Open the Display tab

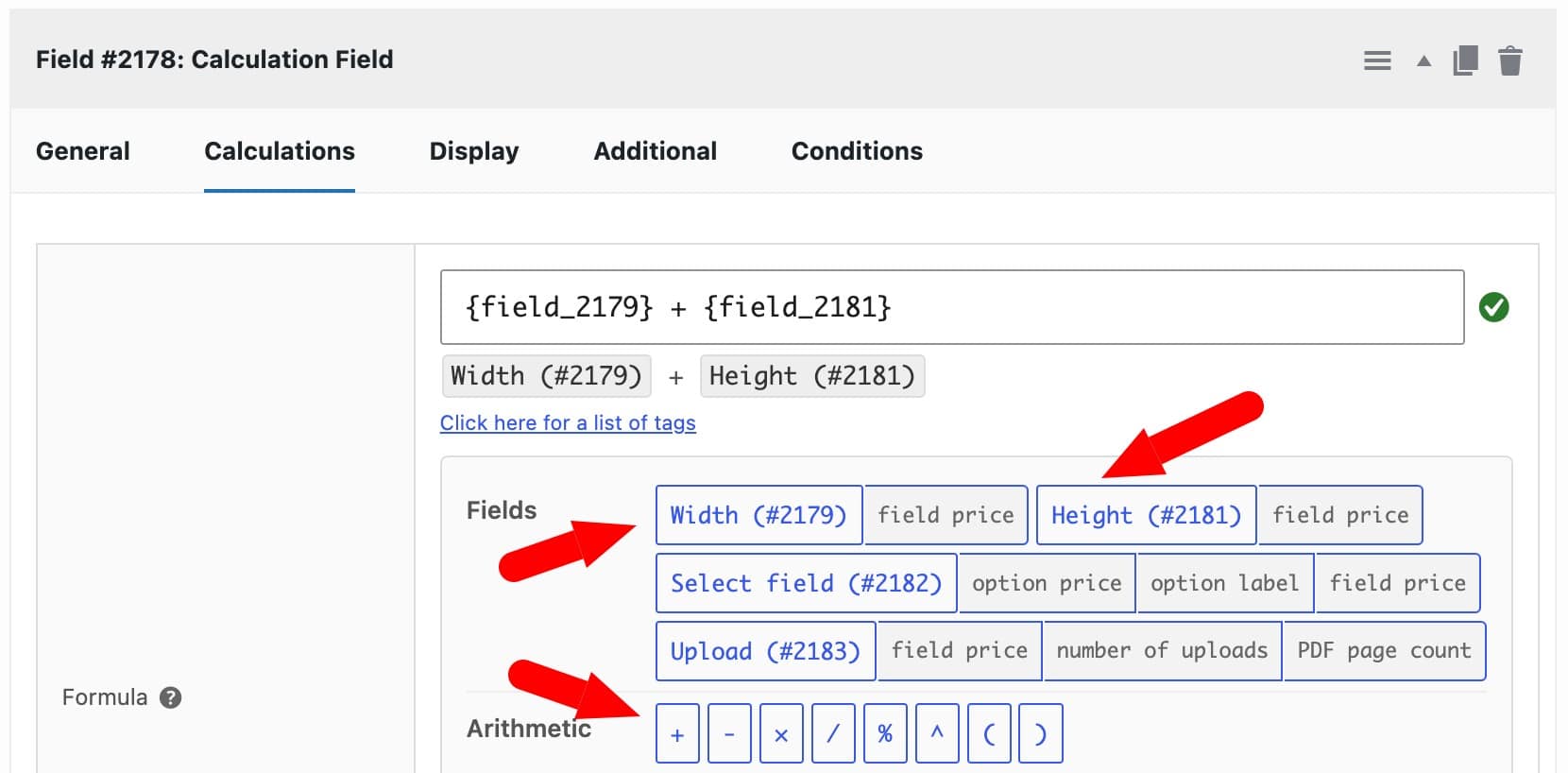(x=474, y=151)
